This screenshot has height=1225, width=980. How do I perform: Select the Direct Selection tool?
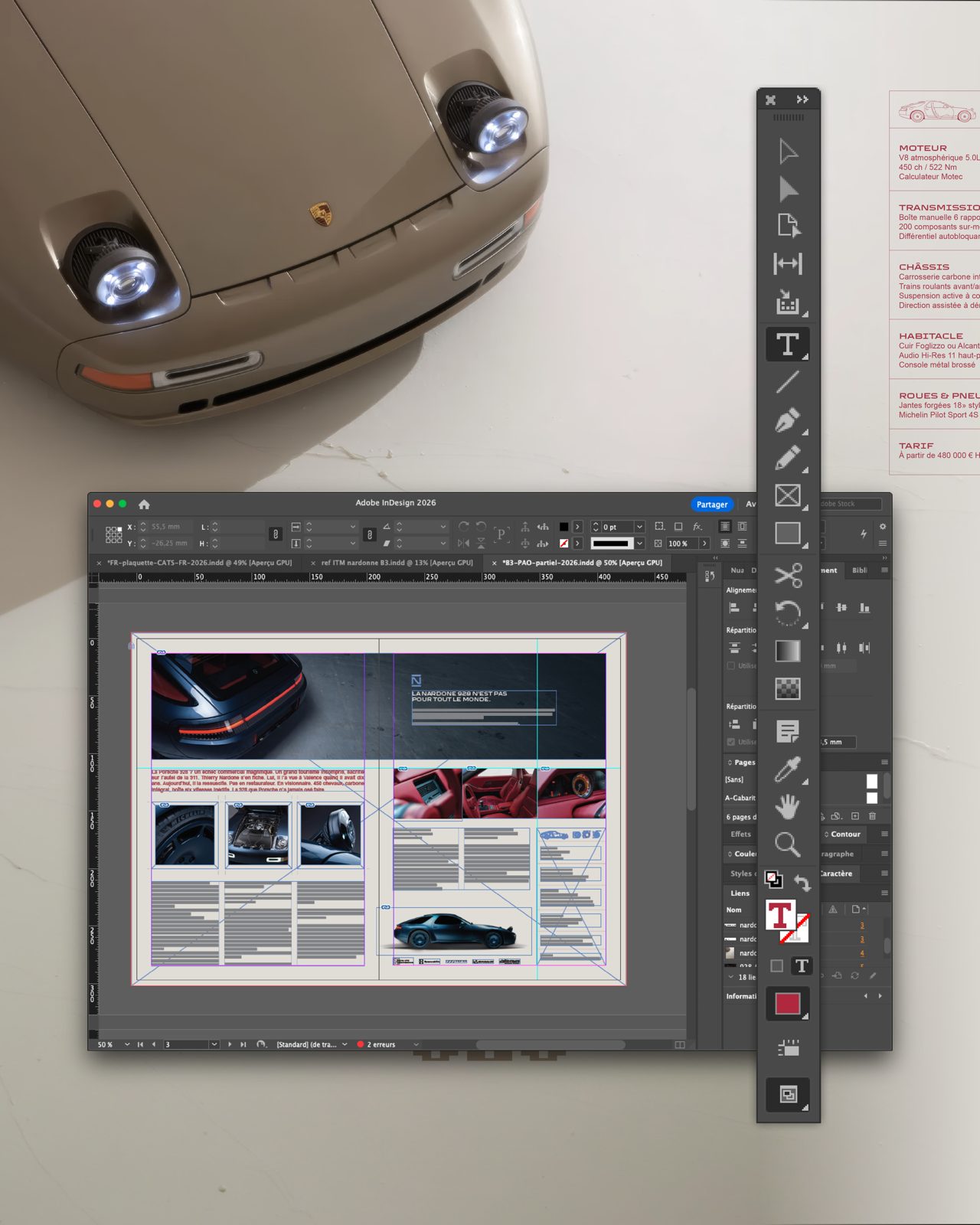pyautogui.click(x=788, y=188)
